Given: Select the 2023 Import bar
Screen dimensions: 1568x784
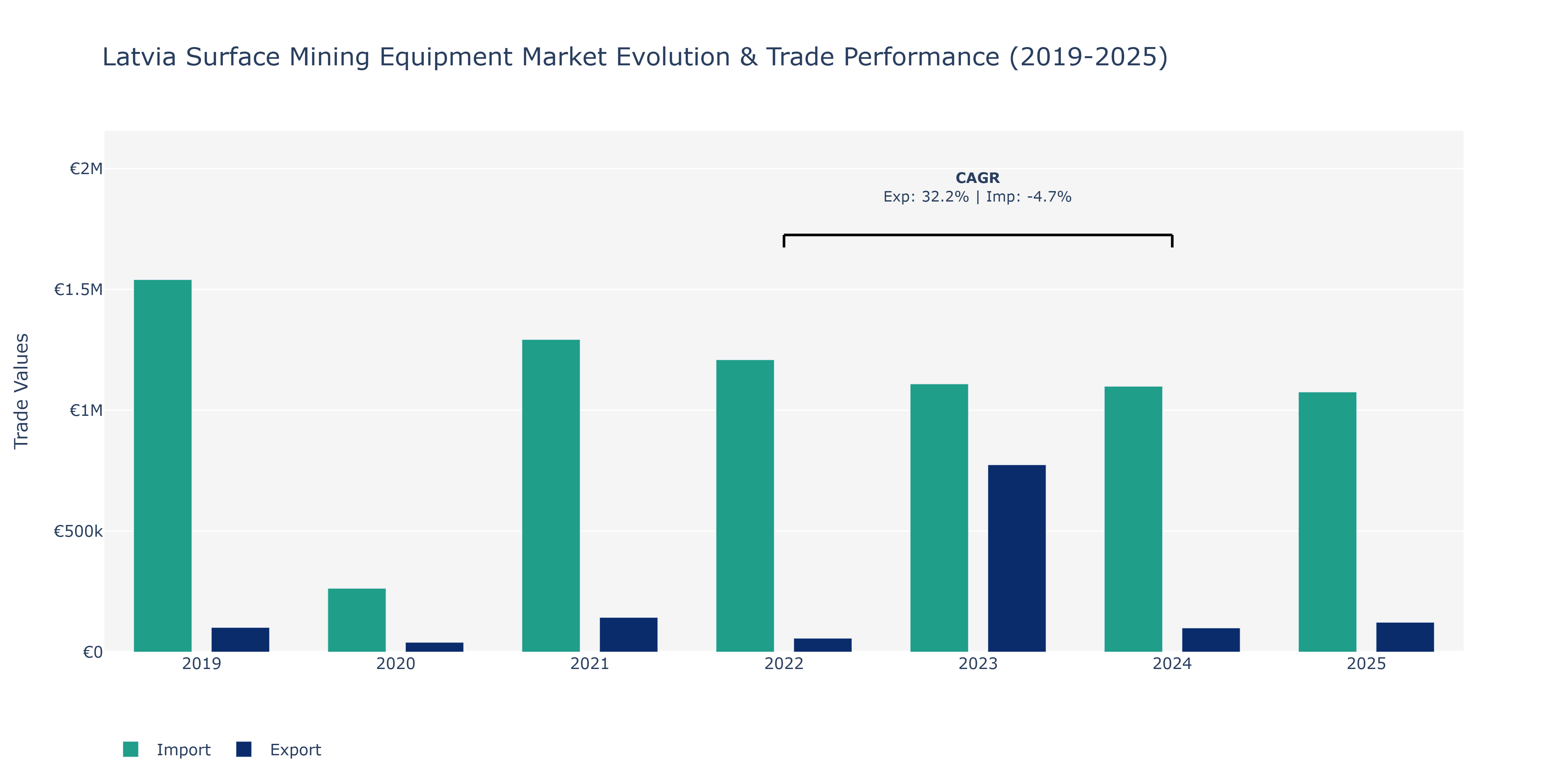Looking at the screenshot, I should tap(939, 518).
